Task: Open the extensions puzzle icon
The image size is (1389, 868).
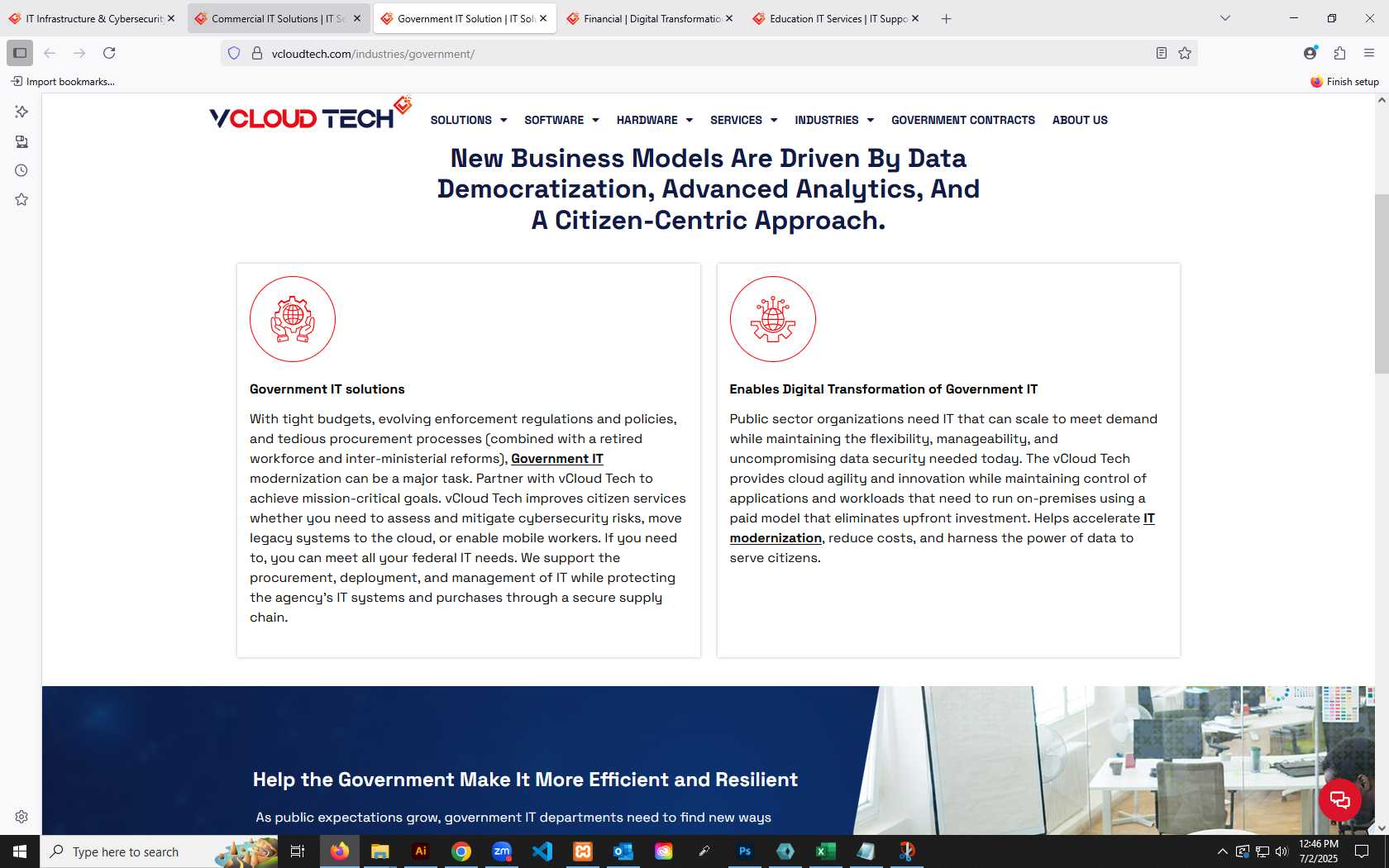Action: coord(1340,53)
